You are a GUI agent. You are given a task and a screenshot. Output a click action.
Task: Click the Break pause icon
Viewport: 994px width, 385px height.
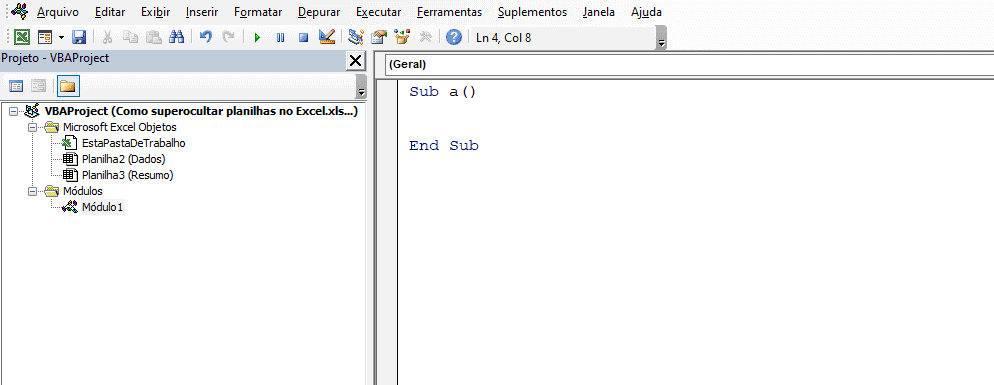pos(280,37)
